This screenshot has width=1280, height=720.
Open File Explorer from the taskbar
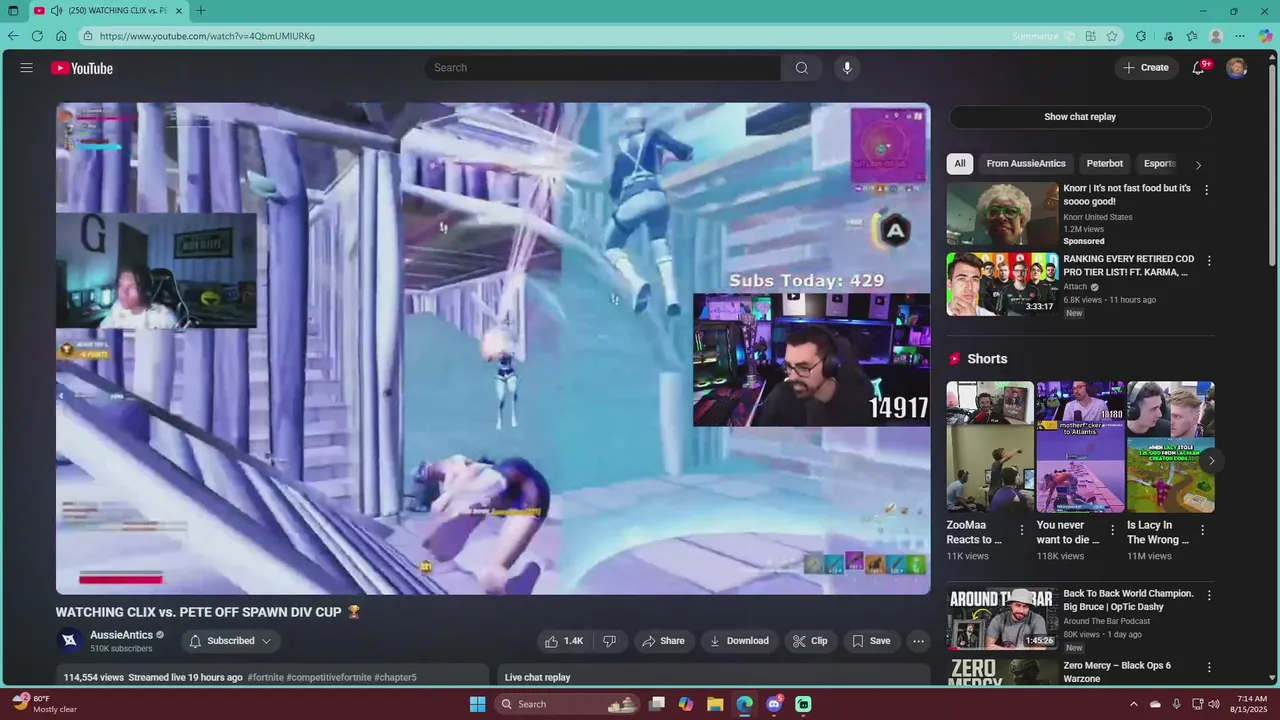click(x=715, y=704)
